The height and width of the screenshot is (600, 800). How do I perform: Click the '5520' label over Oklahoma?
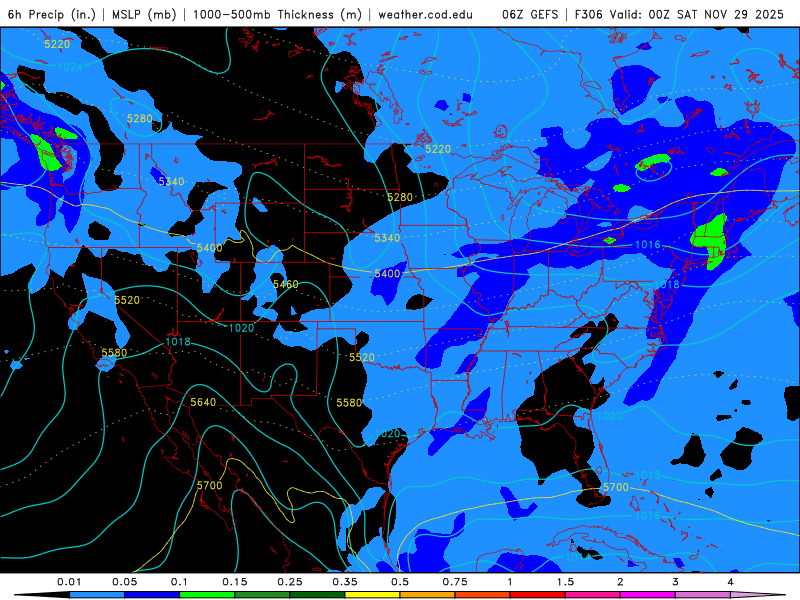pyautogui.click(x=362, y=357)
